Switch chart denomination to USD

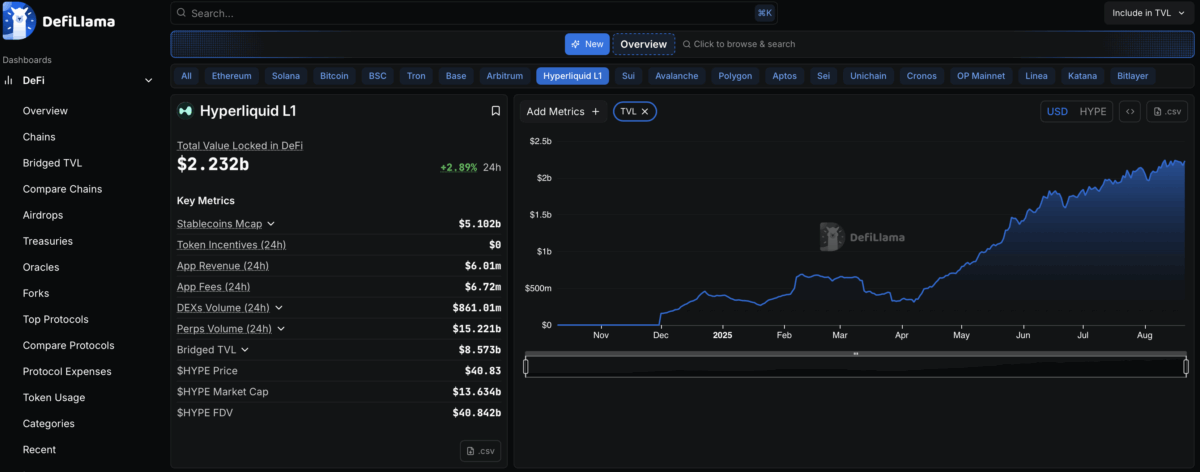[1057, 111]
